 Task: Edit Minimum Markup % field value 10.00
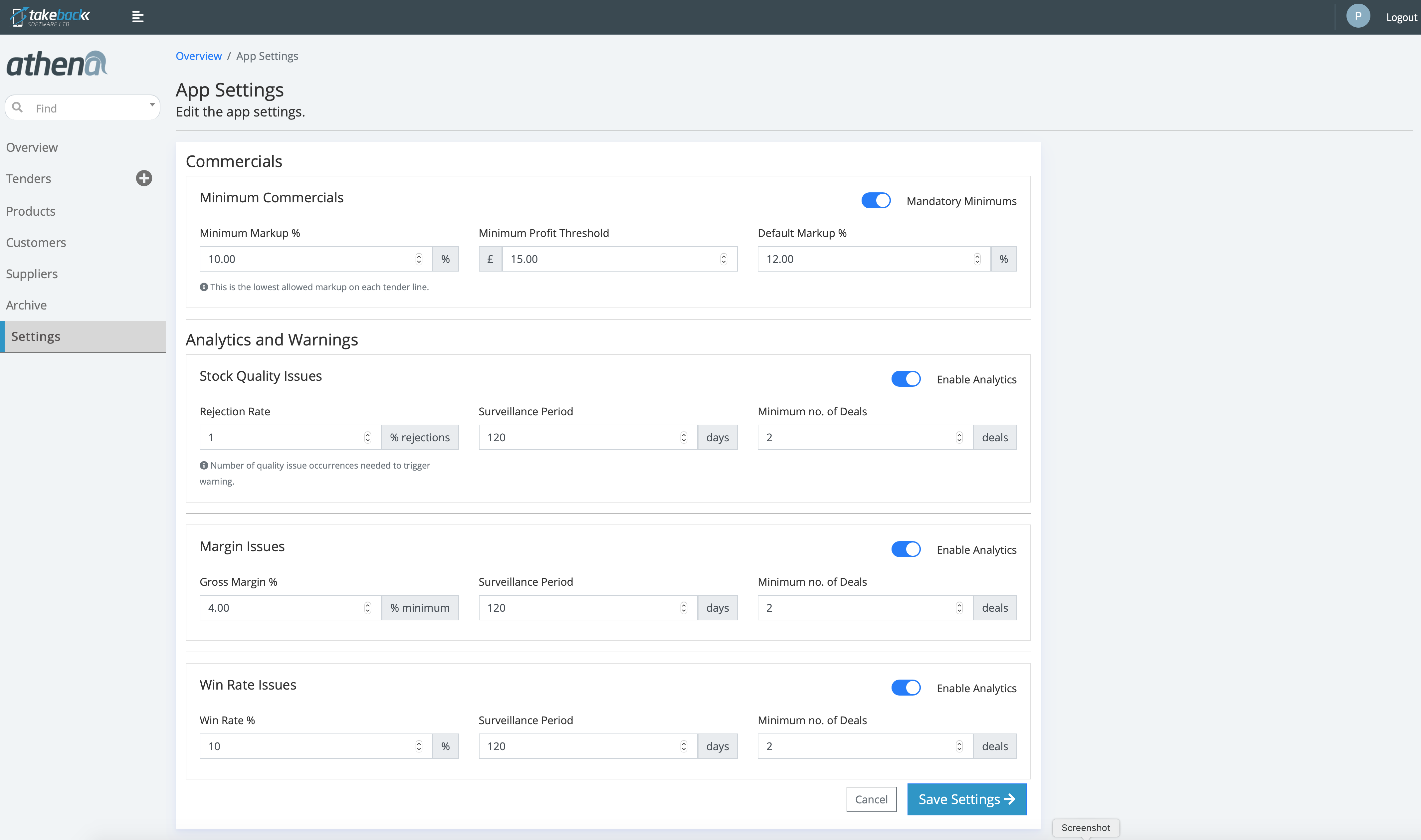(x=316, y=259)
